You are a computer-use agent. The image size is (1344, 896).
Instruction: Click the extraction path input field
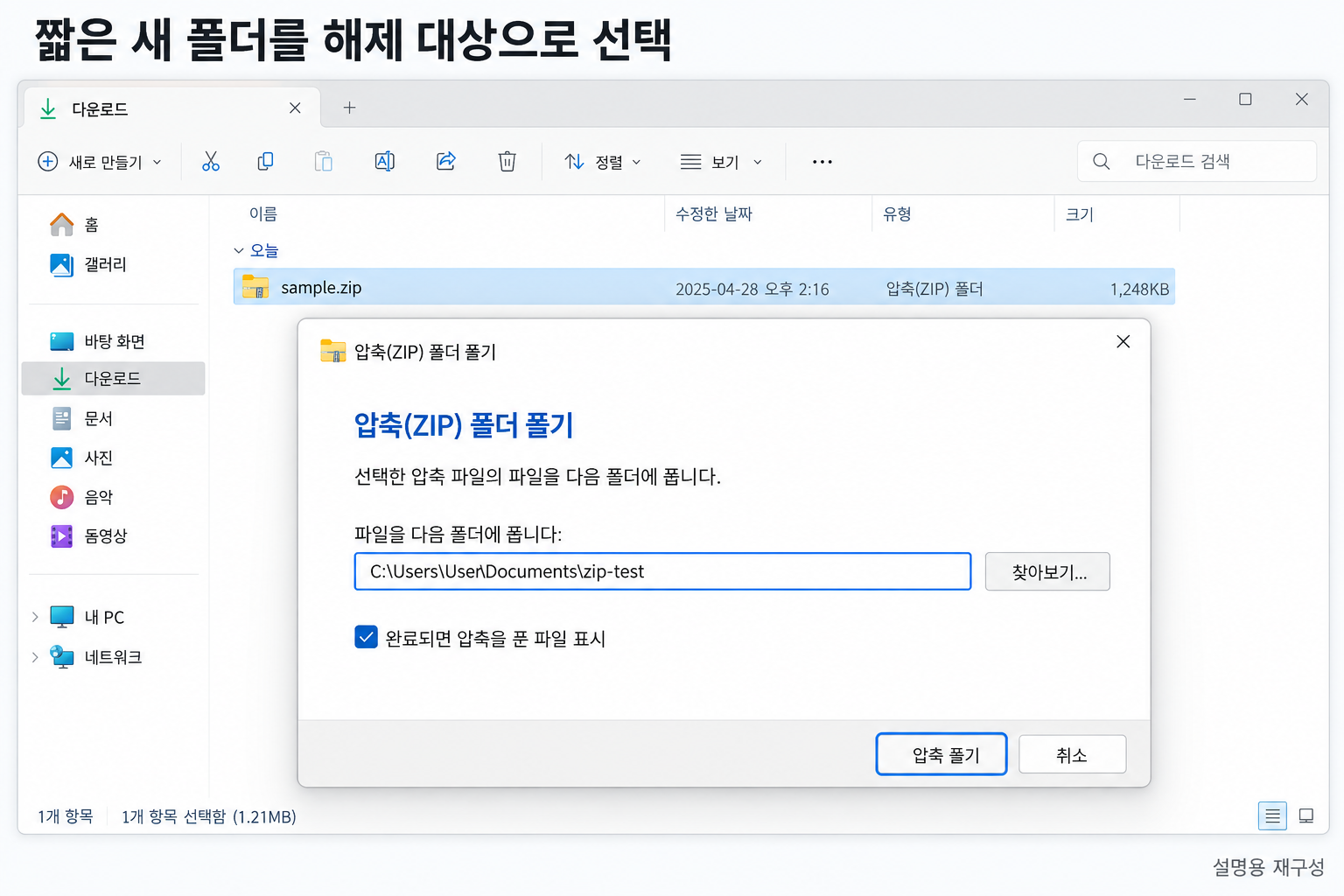662,571
